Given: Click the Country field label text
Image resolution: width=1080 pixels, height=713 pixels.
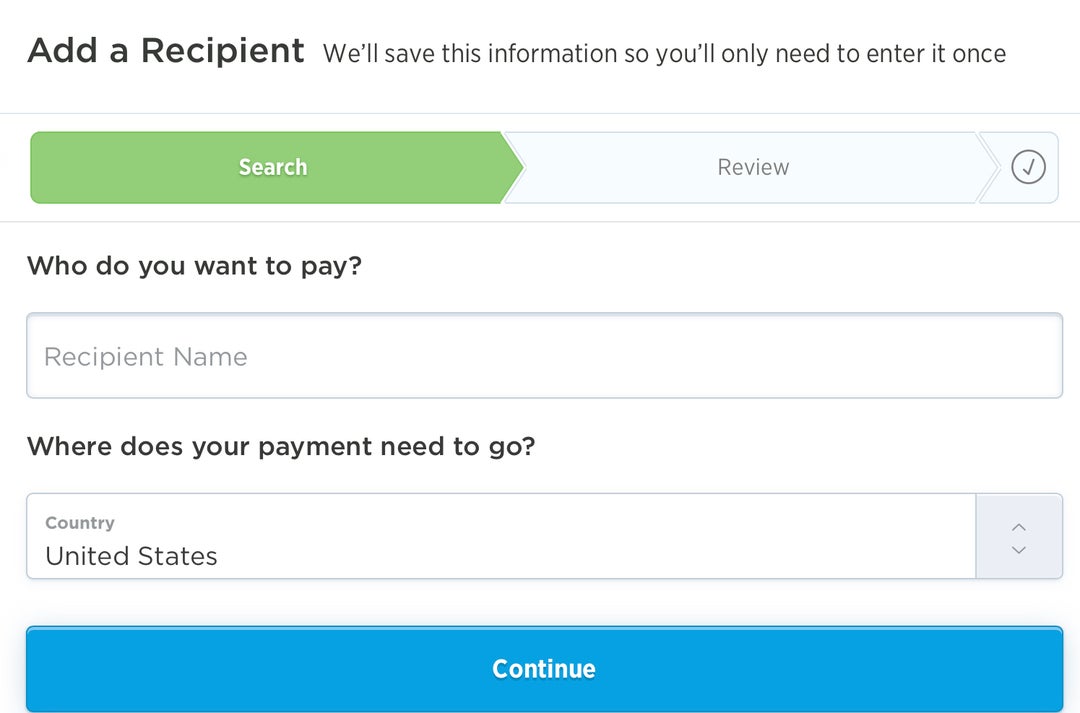Looking at the screenshot, I should pos(79,522).
